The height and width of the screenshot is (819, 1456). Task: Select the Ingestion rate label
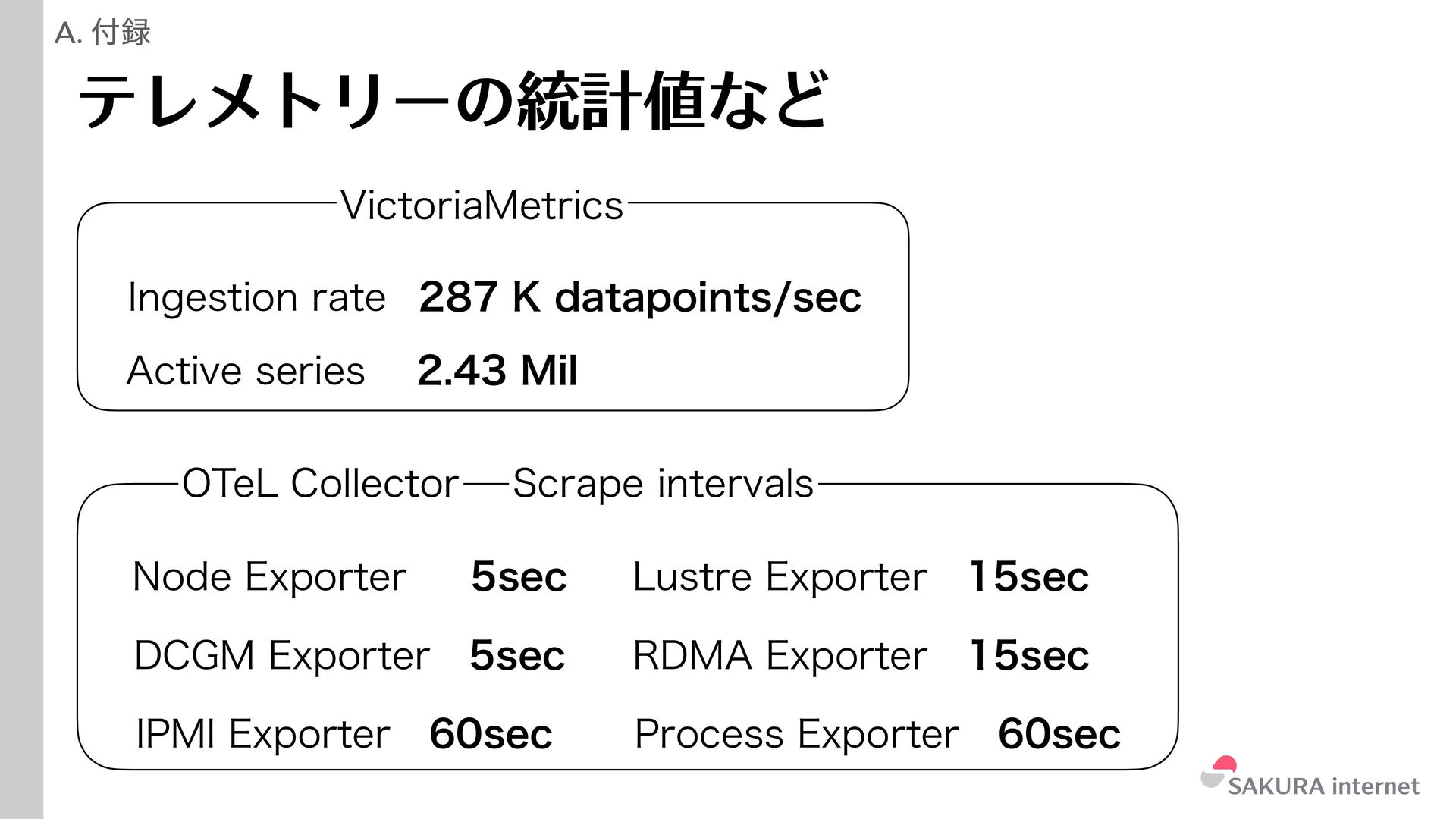(x=257, y=297)
